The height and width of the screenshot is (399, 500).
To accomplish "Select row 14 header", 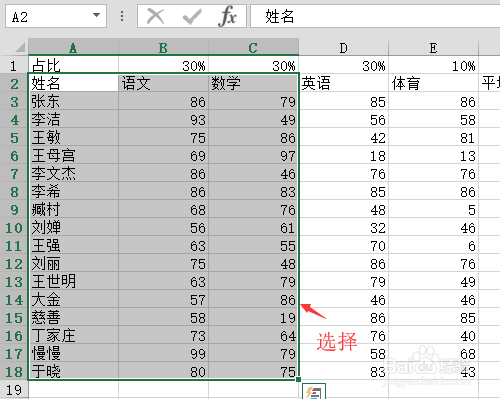I will [14, 300].
